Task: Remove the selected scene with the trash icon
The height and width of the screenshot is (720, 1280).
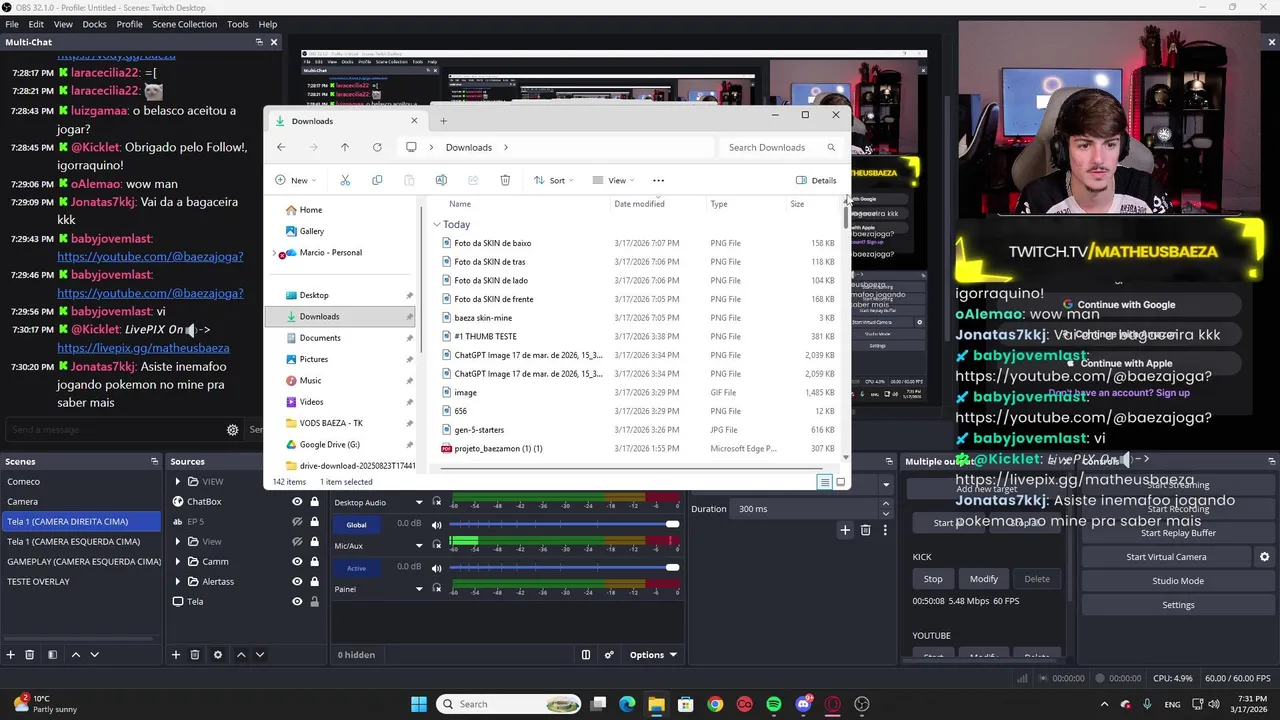Action: click(x=30, y=655)
